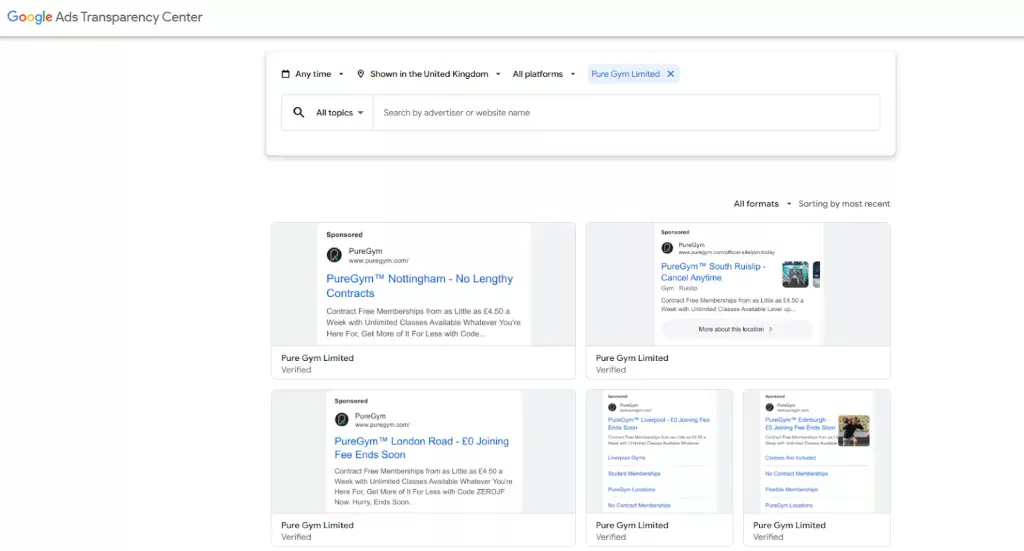Click the Sorting by most recent label
1024x551 pixels.
click(844, 204)
